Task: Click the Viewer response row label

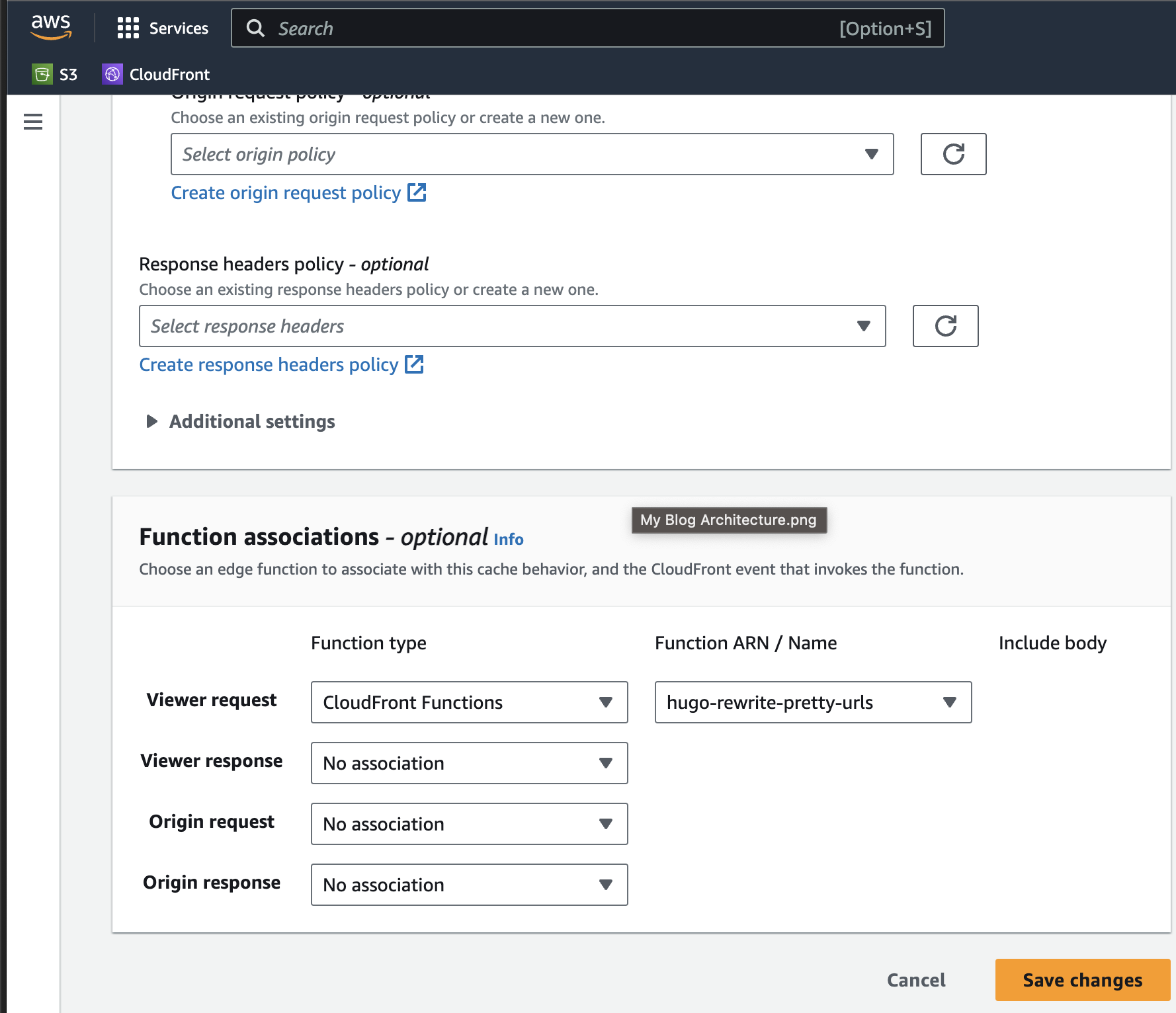Action: tap(212, 761)
